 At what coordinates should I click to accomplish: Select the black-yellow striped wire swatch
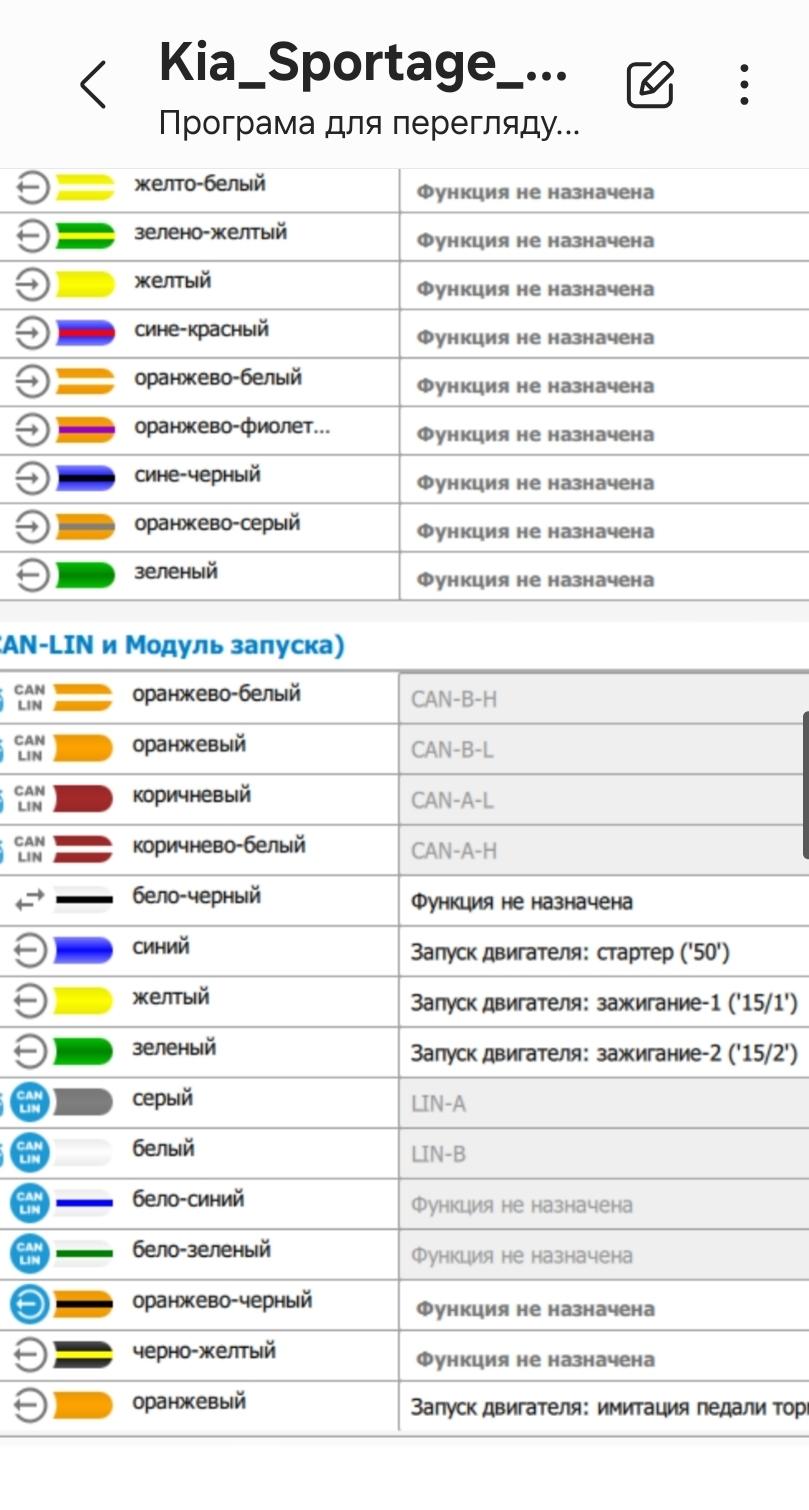tap(83, 1355)
